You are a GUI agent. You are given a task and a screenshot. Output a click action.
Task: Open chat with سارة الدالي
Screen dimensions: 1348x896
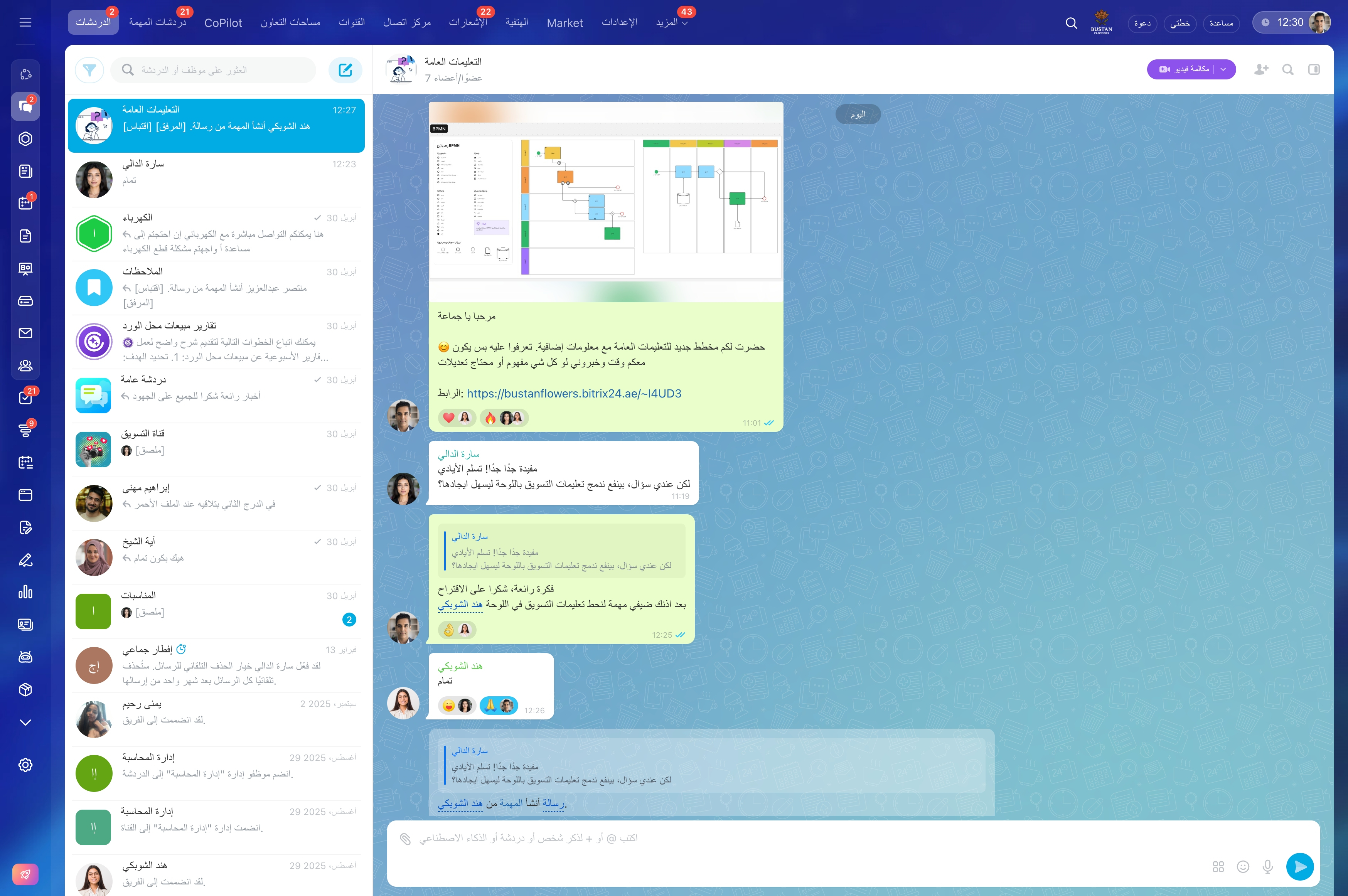[216, 179]
